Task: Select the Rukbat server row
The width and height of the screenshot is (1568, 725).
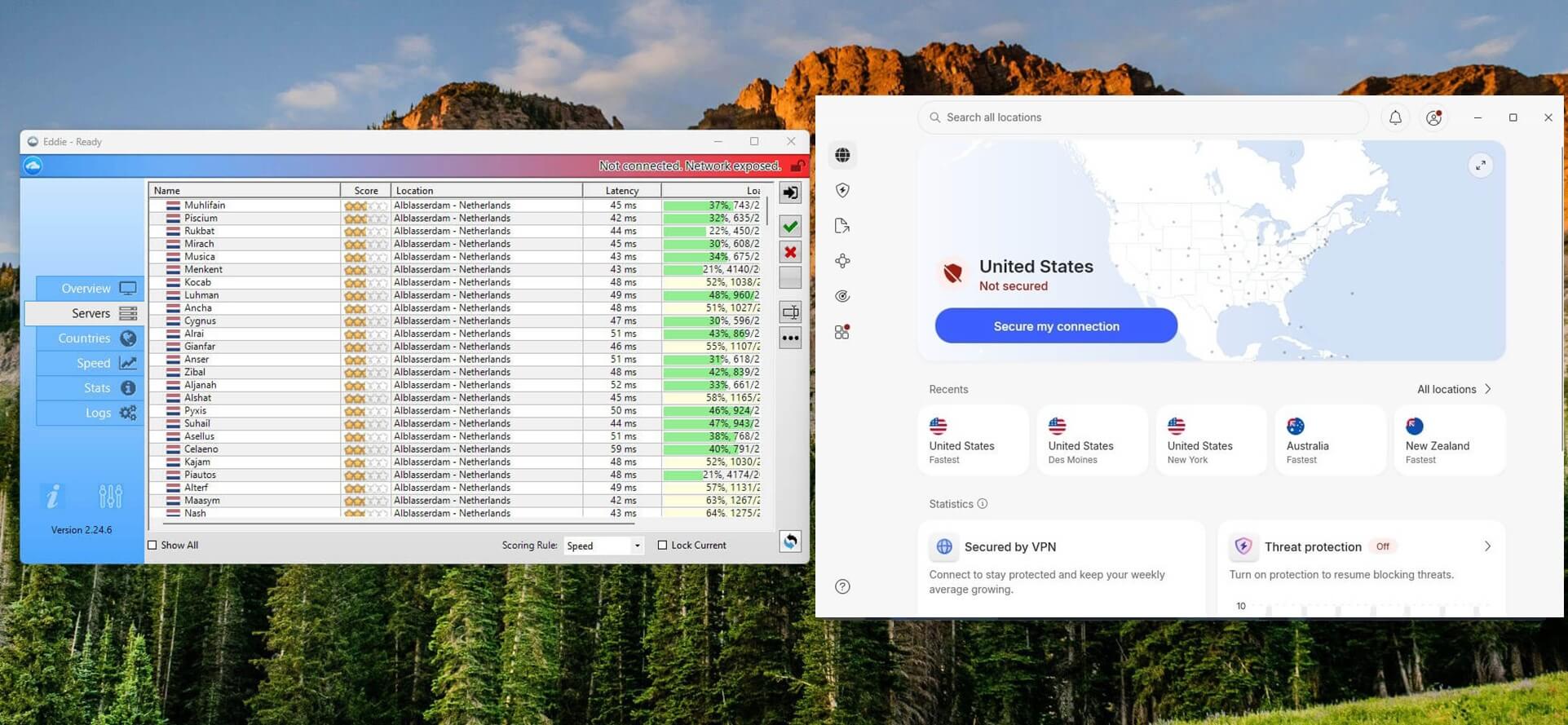Action: tap(455, 231)
